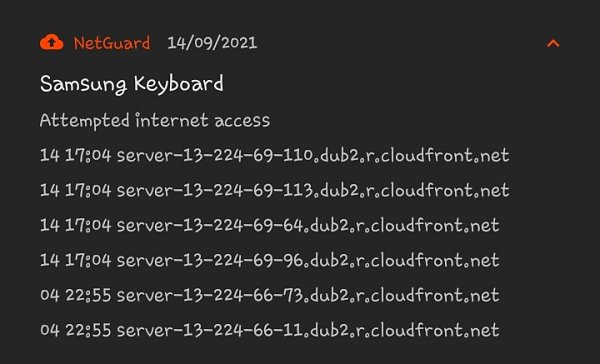Select the server-13-224-66-11 cloudfront hostname
This screenshot has width=600, height=364.
click(308, 330)
